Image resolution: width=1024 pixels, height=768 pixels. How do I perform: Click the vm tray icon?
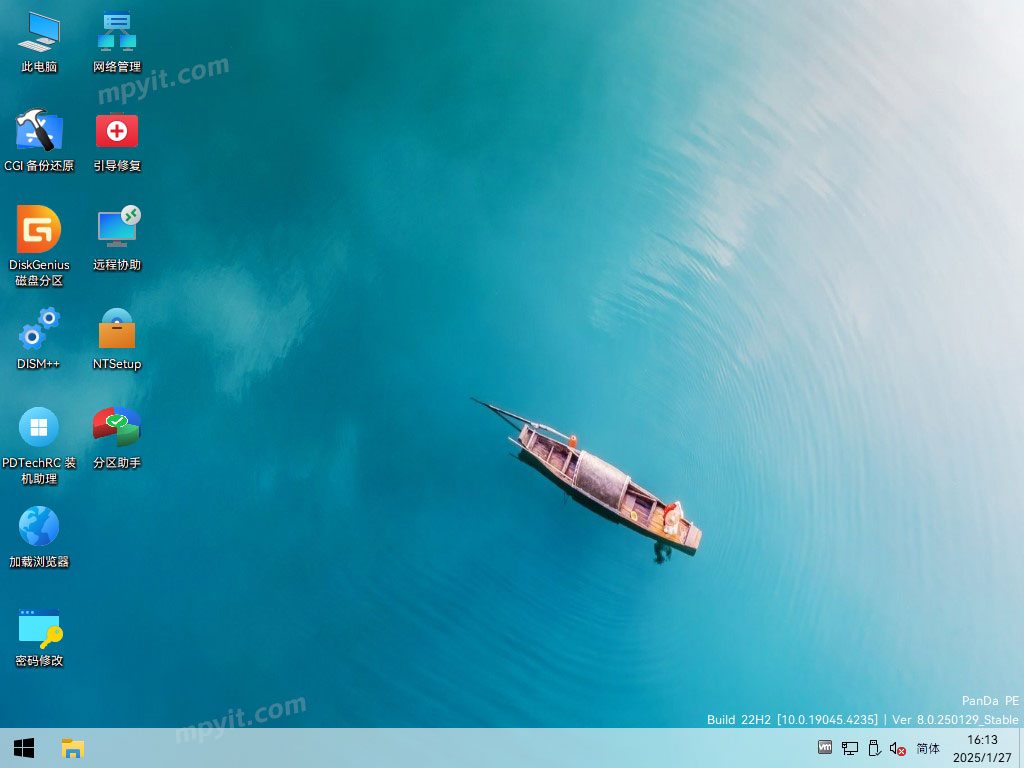tap(825, 748)
